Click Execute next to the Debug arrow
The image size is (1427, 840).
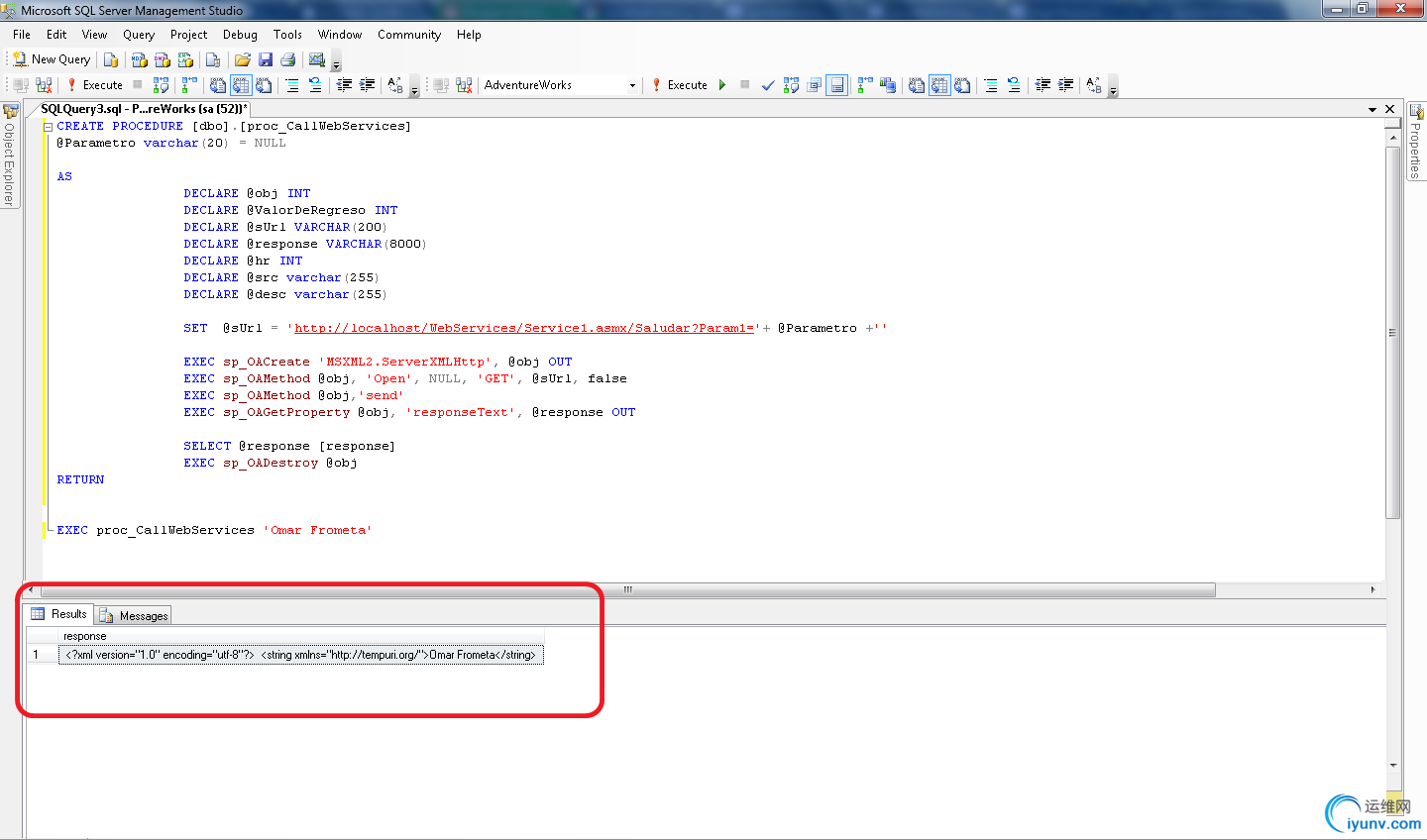pos(680,85)
